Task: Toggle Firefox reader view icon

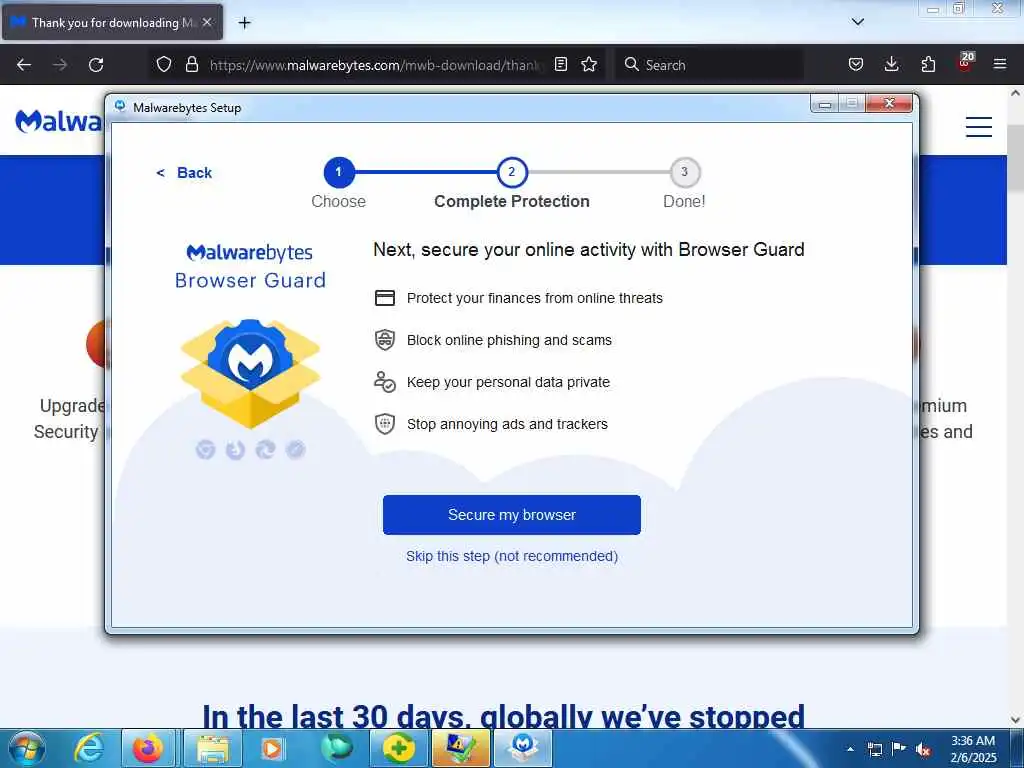Action: 560,65
